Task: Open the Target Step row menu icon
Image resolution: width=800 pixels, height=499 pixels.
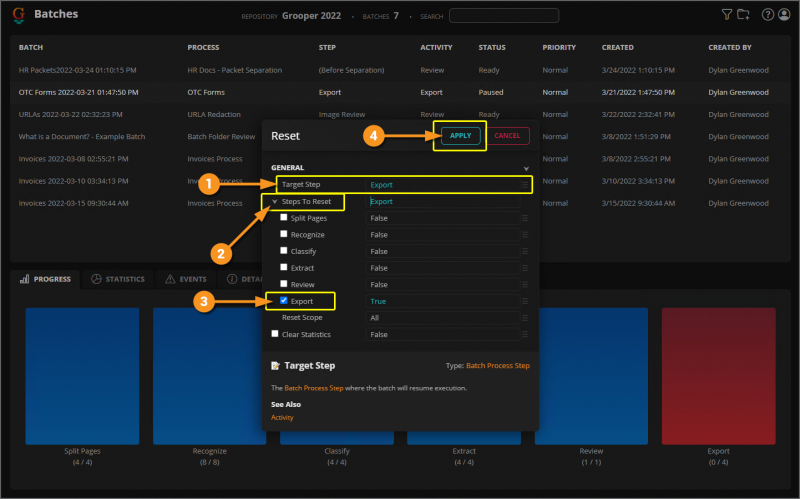Action: point(525,185)
